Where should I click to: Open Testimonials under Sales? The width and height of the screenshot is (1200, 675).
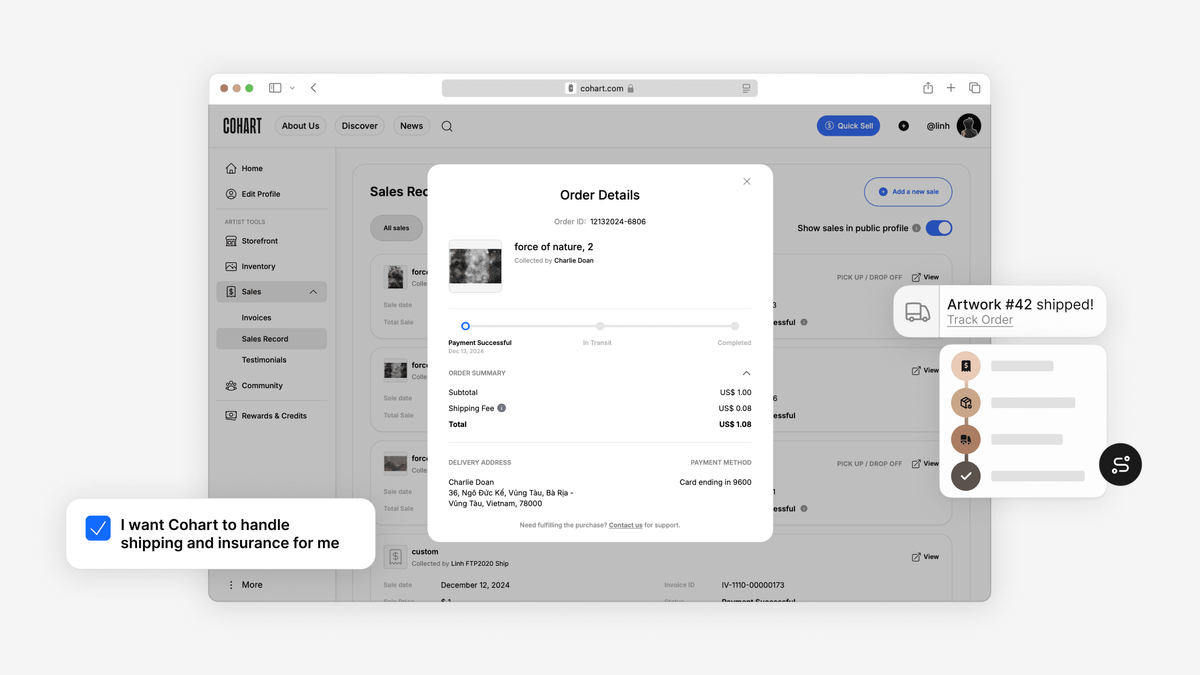coord(264,360)
